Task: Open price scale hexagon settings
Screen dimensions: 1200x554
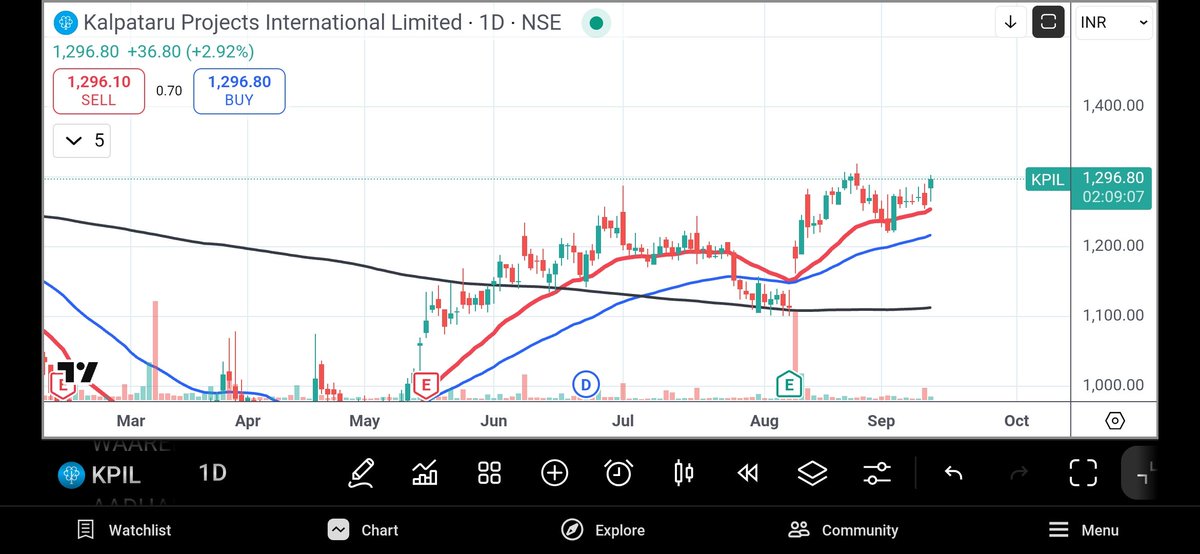Action: 1115,420
